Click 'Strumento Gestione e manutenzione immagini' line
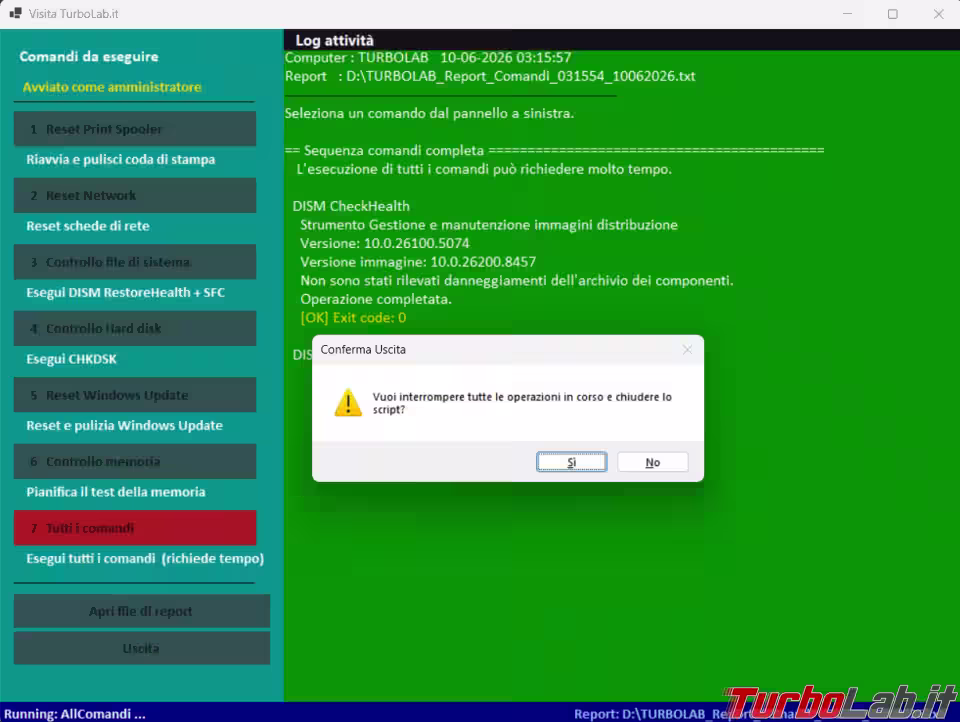 tap(489, 225)
